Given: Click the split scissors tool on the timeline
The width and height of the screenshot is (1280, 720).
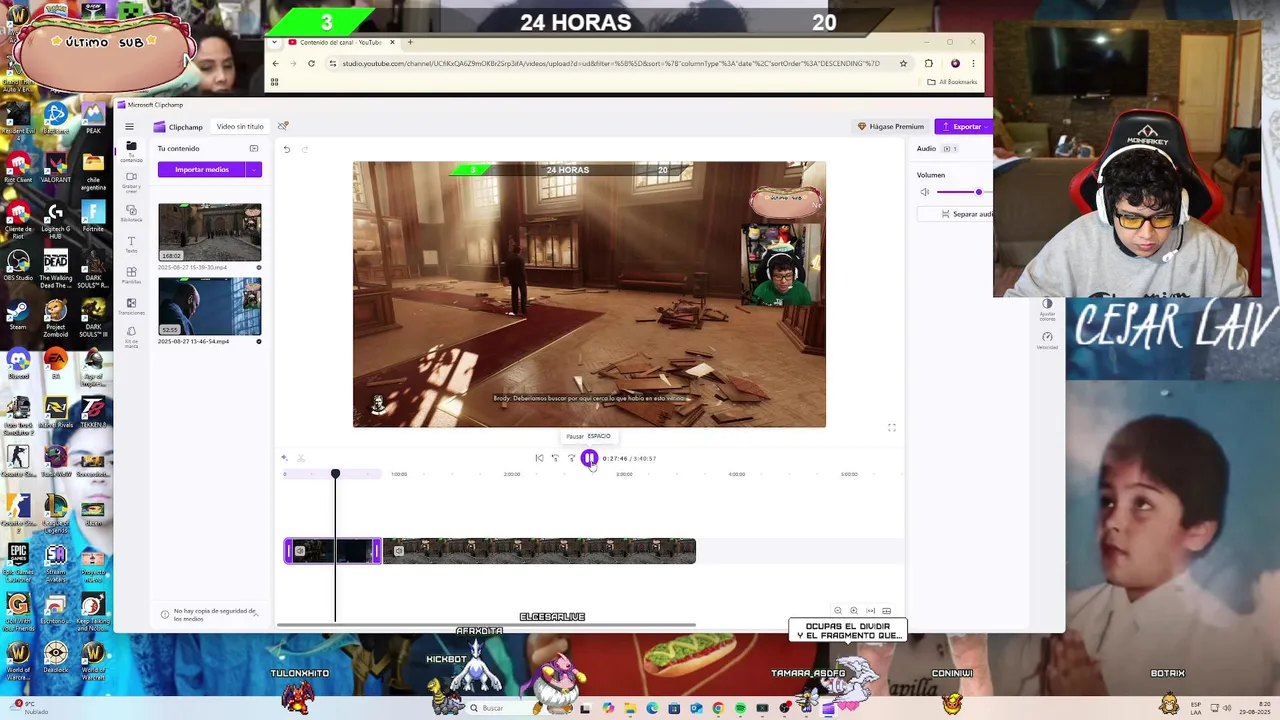Looking at the screenshot, I should (x=301, y=458).
